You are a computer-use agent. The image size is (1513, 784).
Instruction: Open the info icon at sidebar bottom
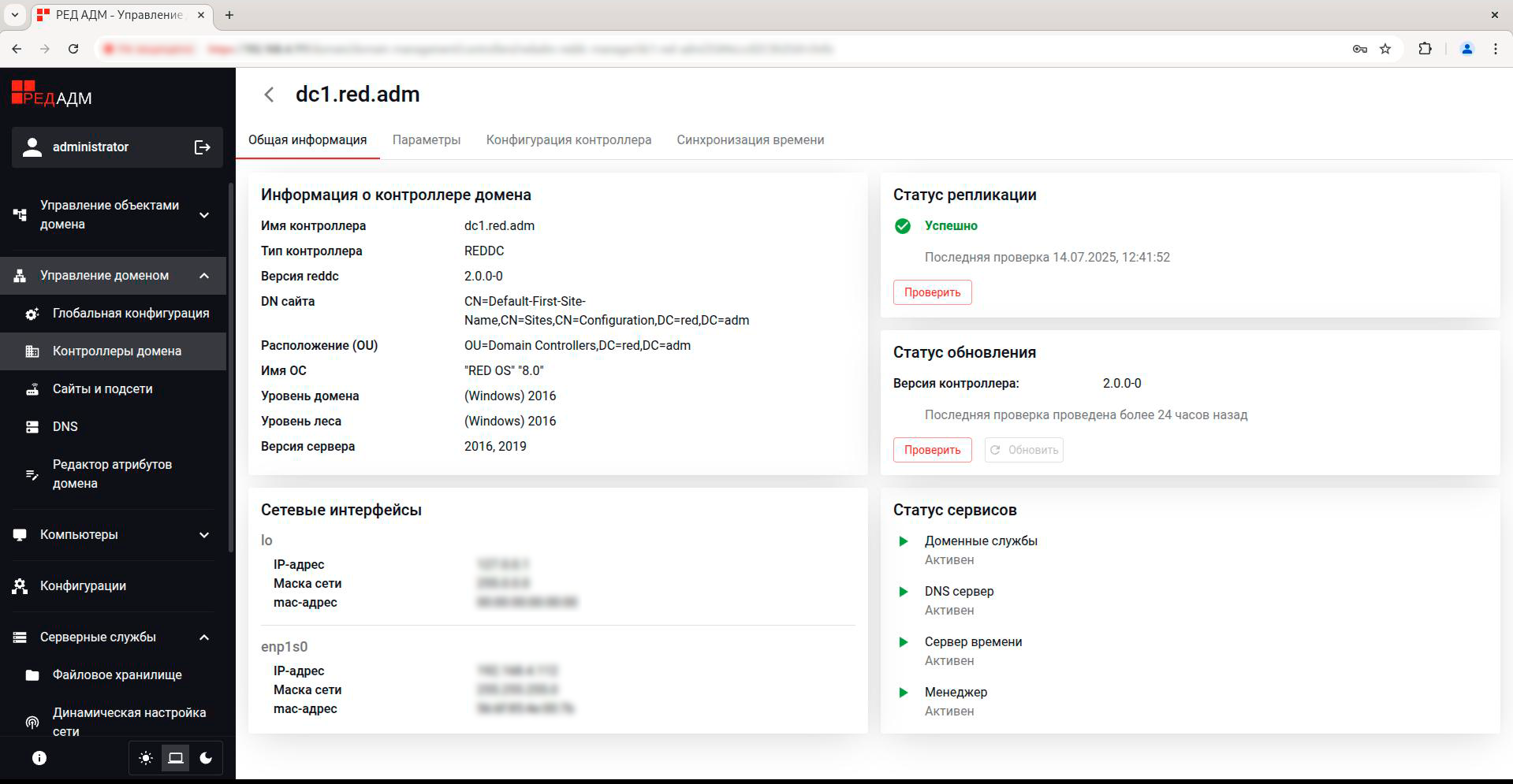click(39, 758)
